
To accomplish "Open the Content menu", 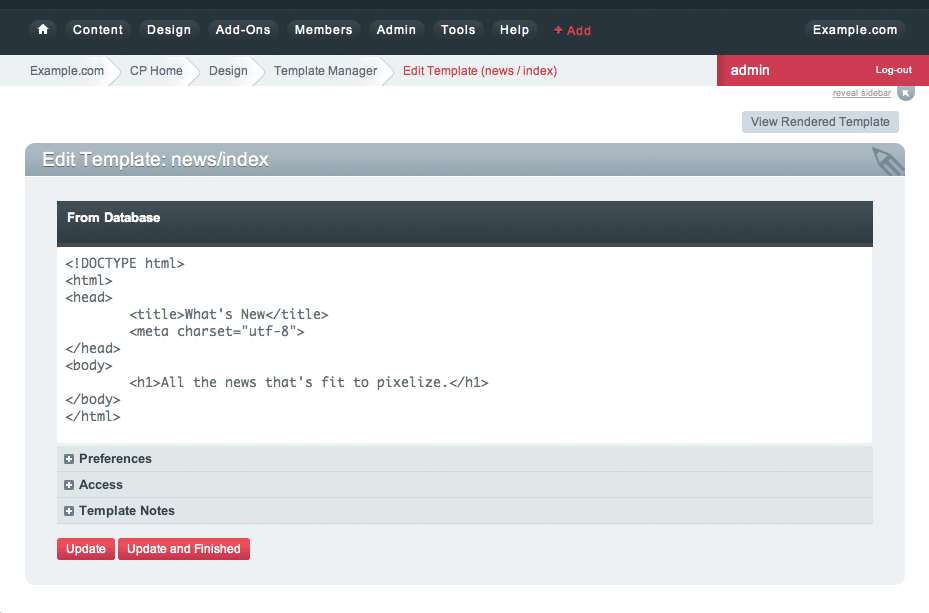I will click(98, 30).
